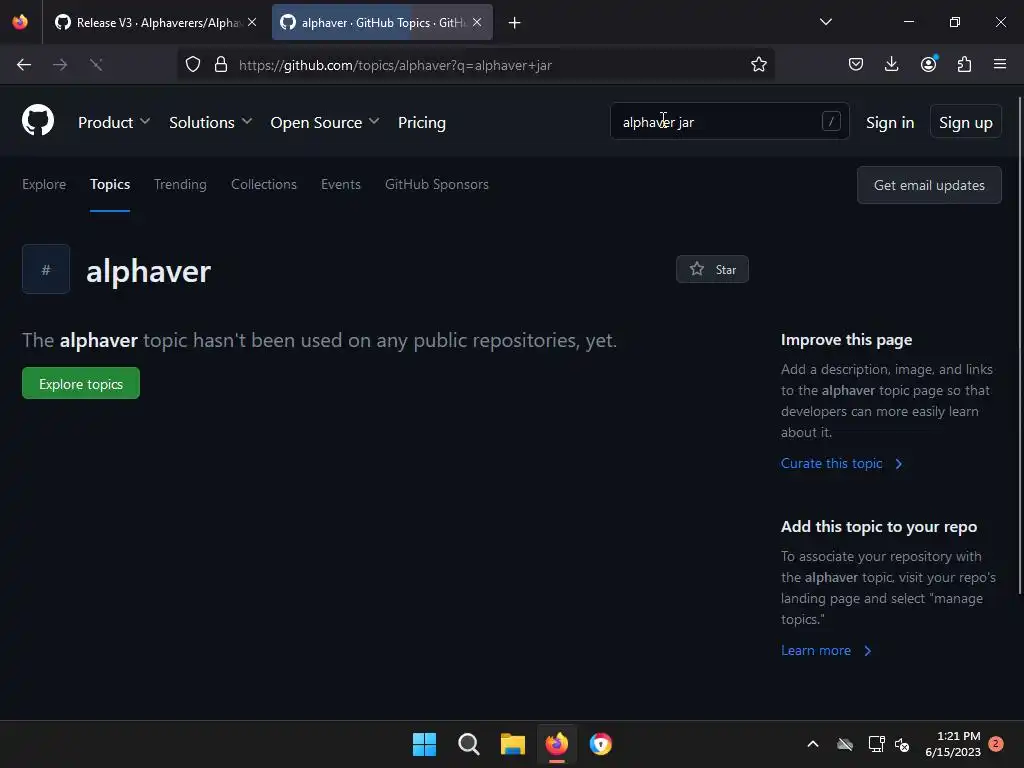Expand the Open Source menu
Viewport: 1024px width, 768px height.
(x=325, y=122)
